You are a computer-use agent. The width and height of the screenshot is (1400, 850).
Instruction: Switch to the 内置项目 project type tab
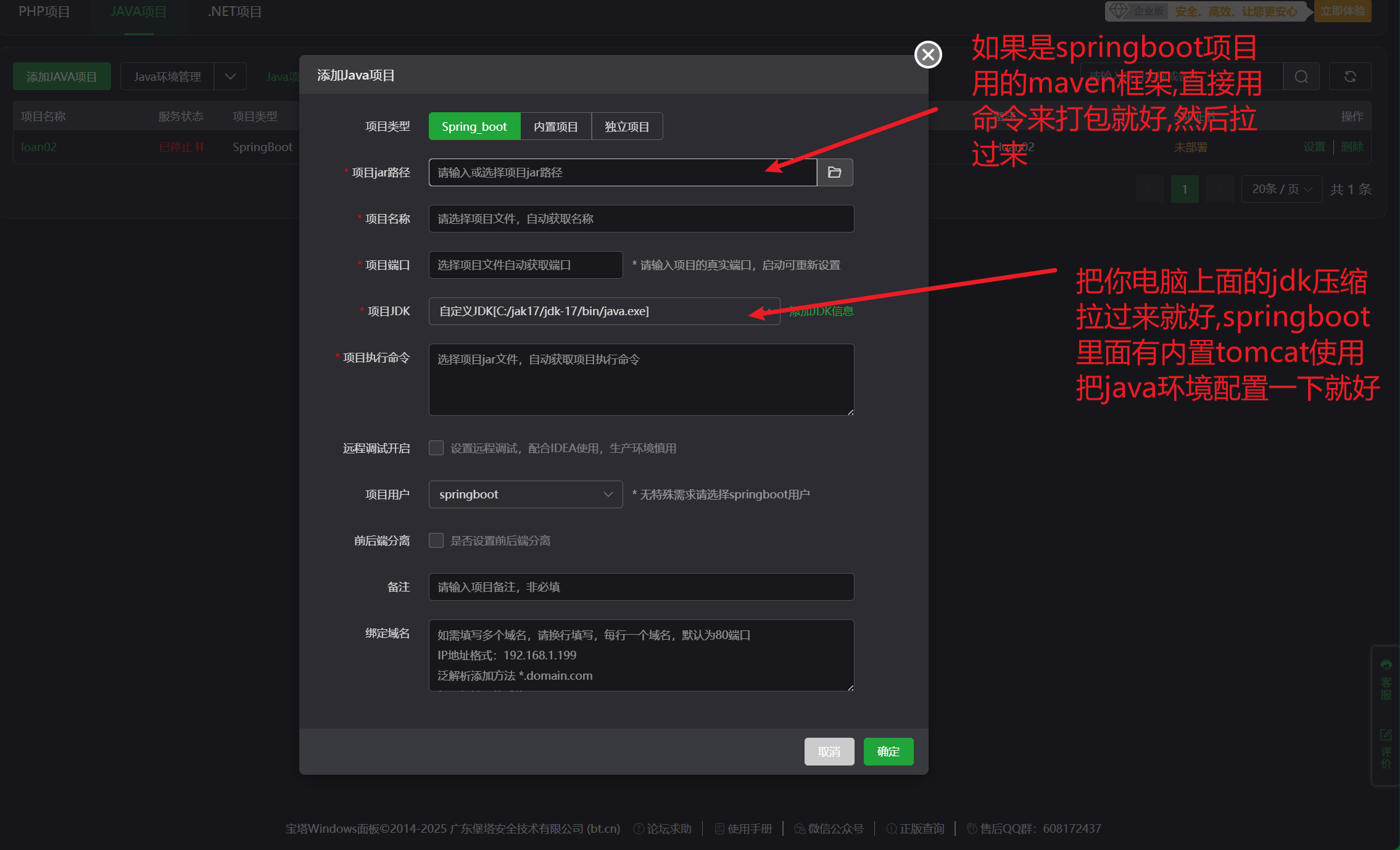pyautogui.click(x=555, y=126)
